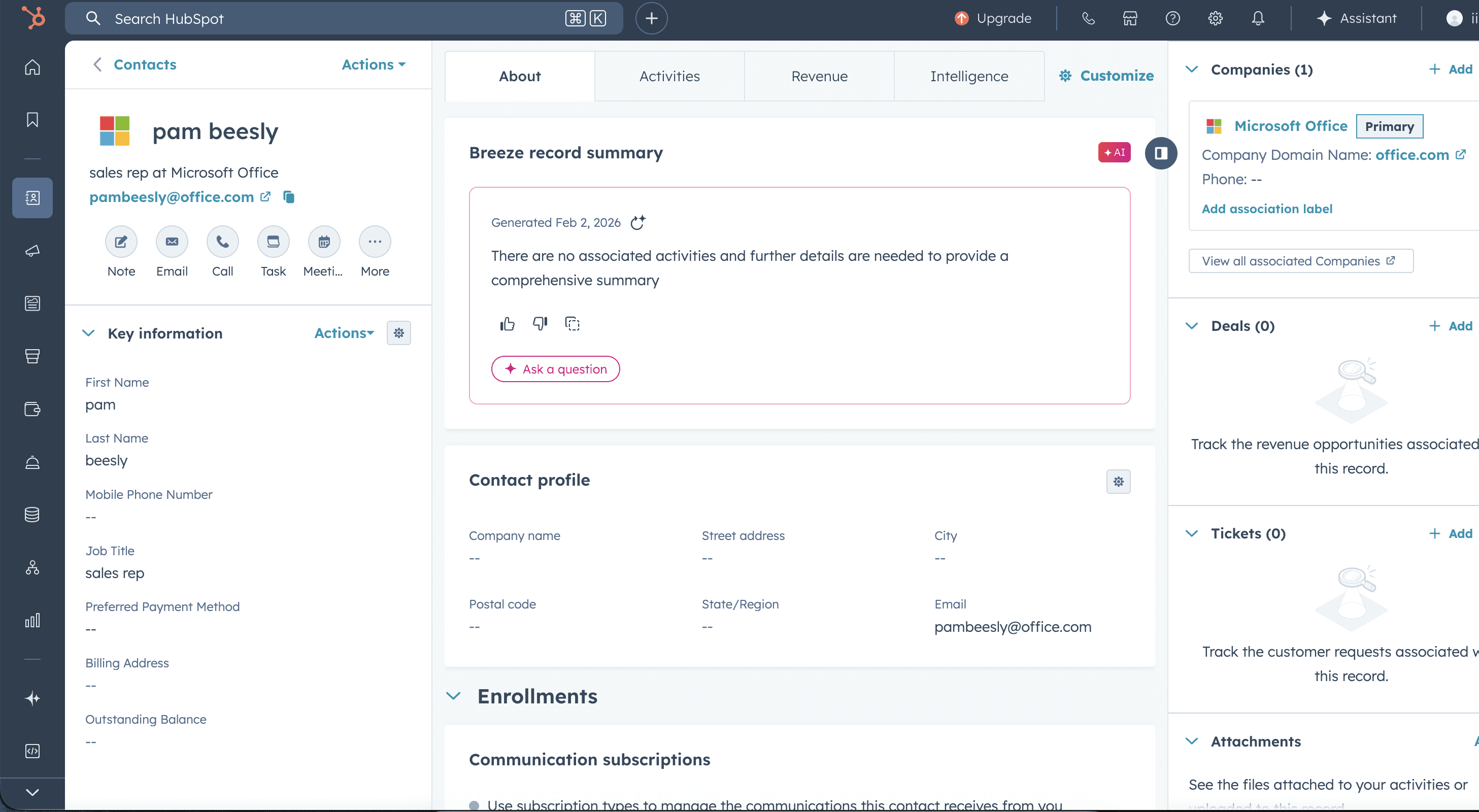Click the Note action icon
This screenshot has width=1479, height=812.
click(121, 242)
